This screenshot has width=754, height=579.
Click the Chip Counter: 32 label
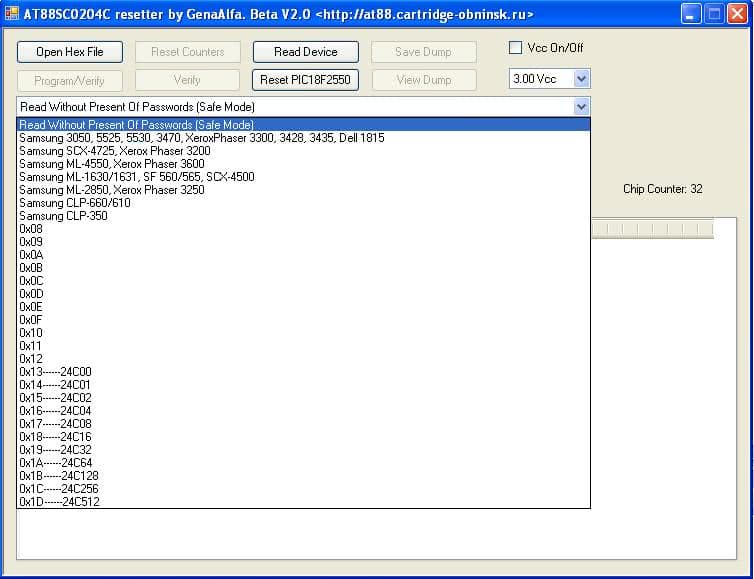click(x=663, y=189)
